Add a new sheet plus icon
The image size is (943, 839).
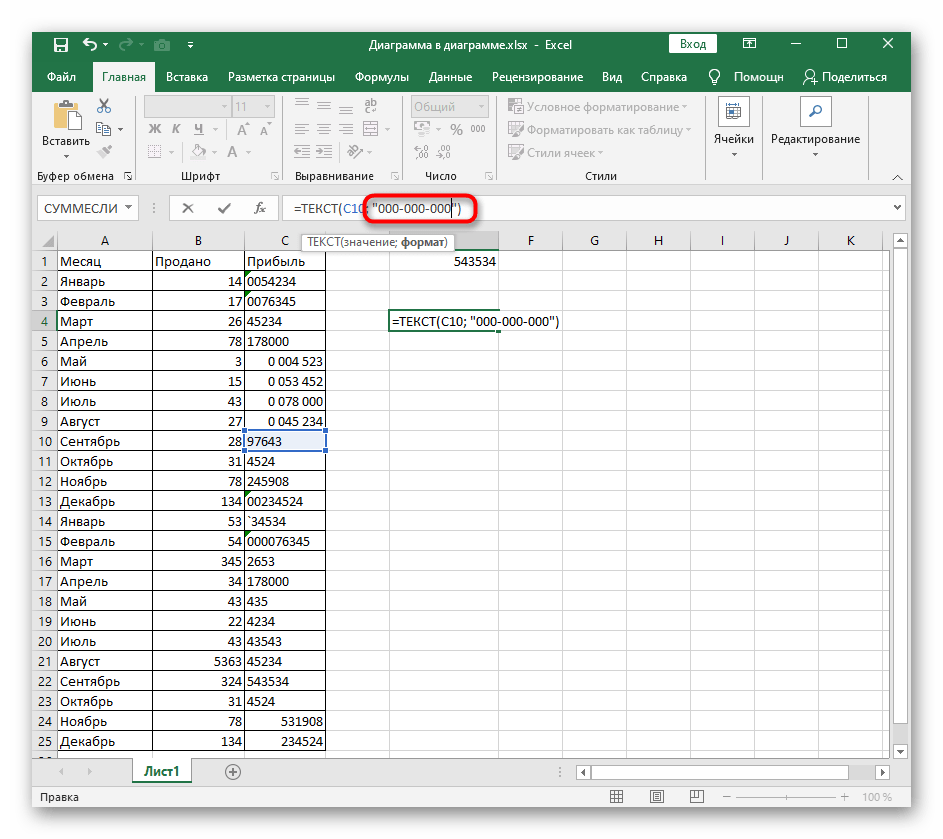[233, 772]
